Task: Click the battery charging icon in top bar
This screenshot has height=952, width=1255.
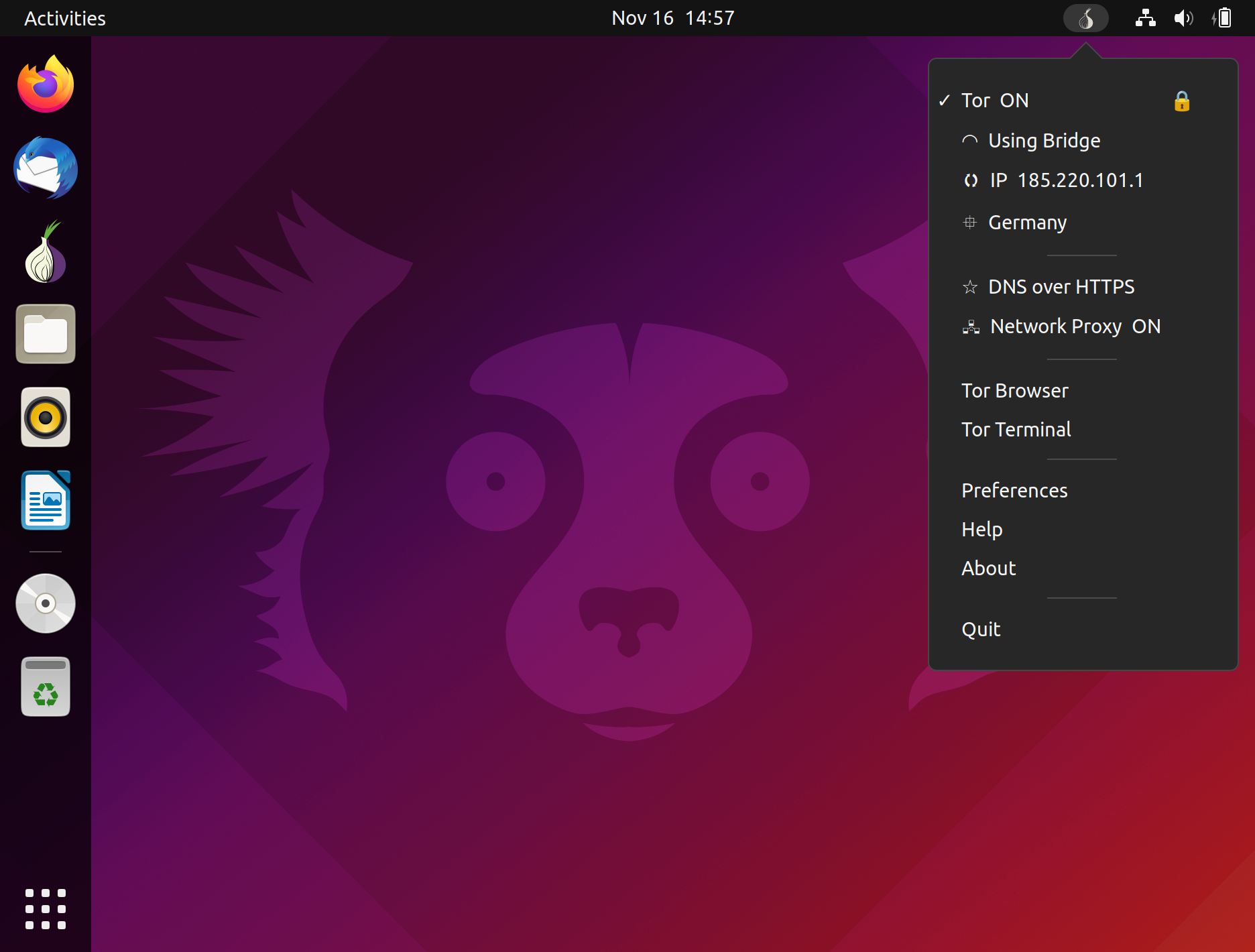Action: (1222, 18)
